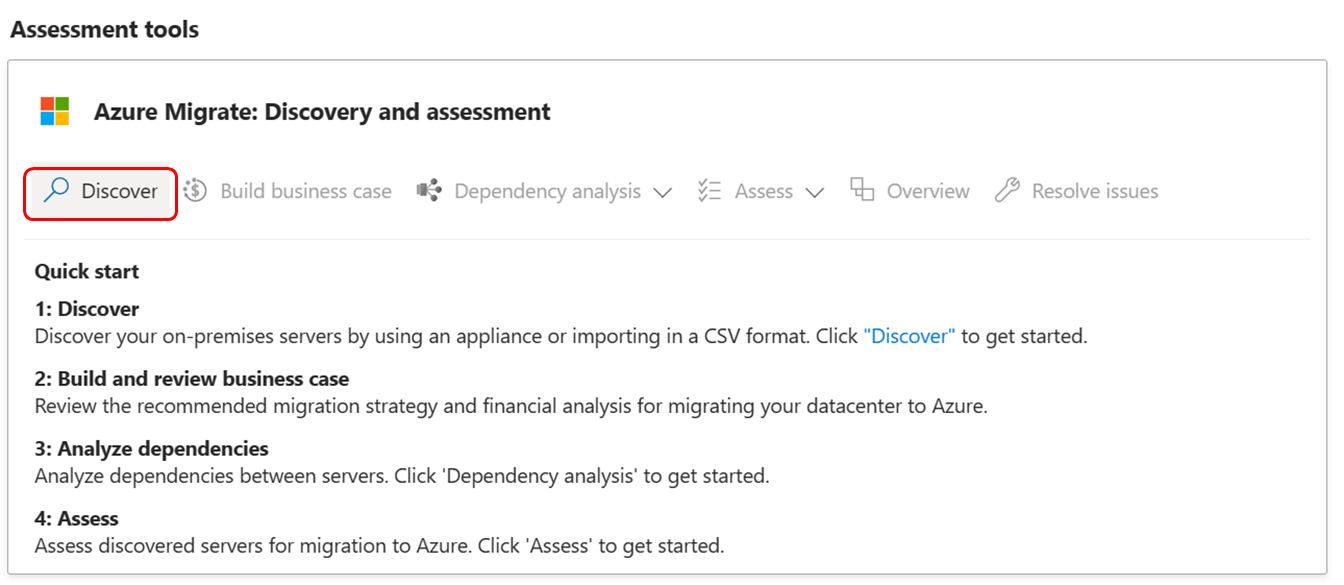Click the Dependency analysis connector icon

click(429, 191)
